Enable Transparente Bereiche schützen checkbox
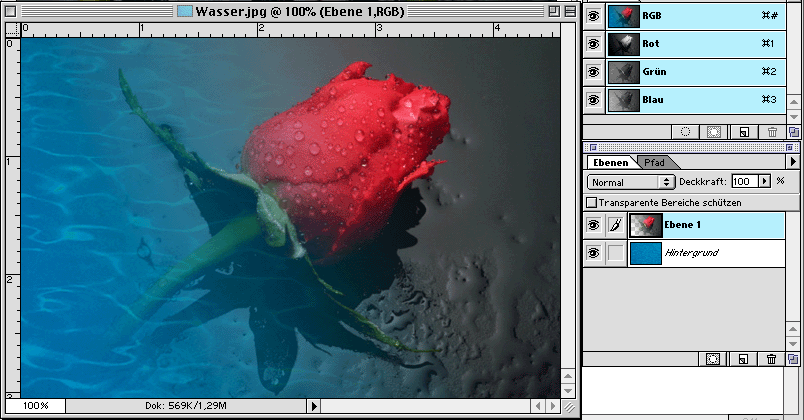804x420 pixels. [591, 202]
